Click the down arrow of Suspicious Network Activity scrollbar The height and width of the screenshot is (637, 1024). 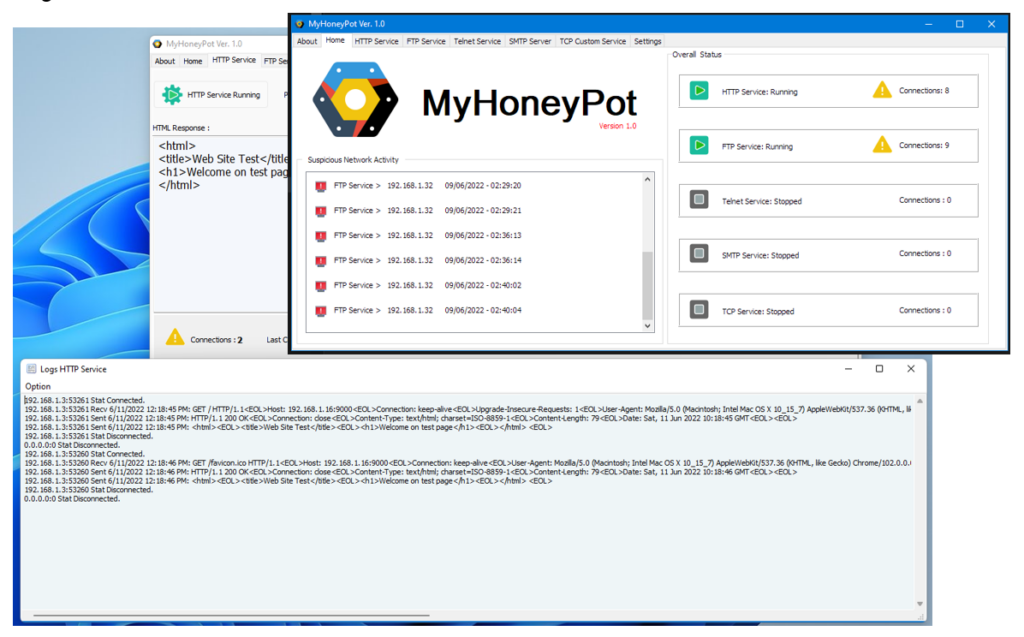pyautogui.click(x=647, y=325)
